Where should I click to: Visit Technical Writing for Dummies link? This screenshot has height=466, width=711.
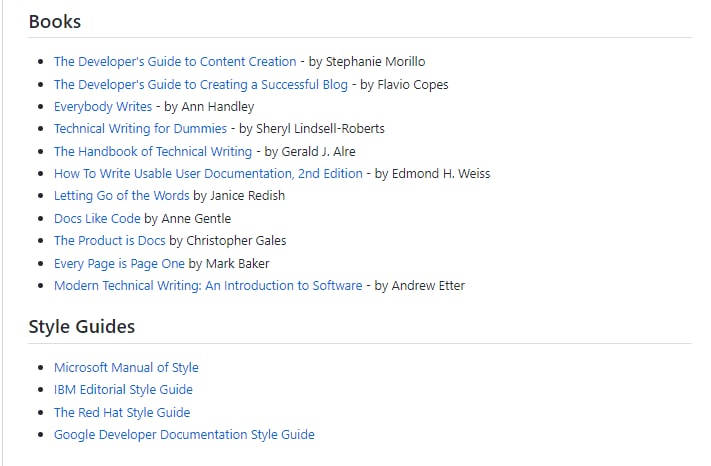(x=140, y=129)
